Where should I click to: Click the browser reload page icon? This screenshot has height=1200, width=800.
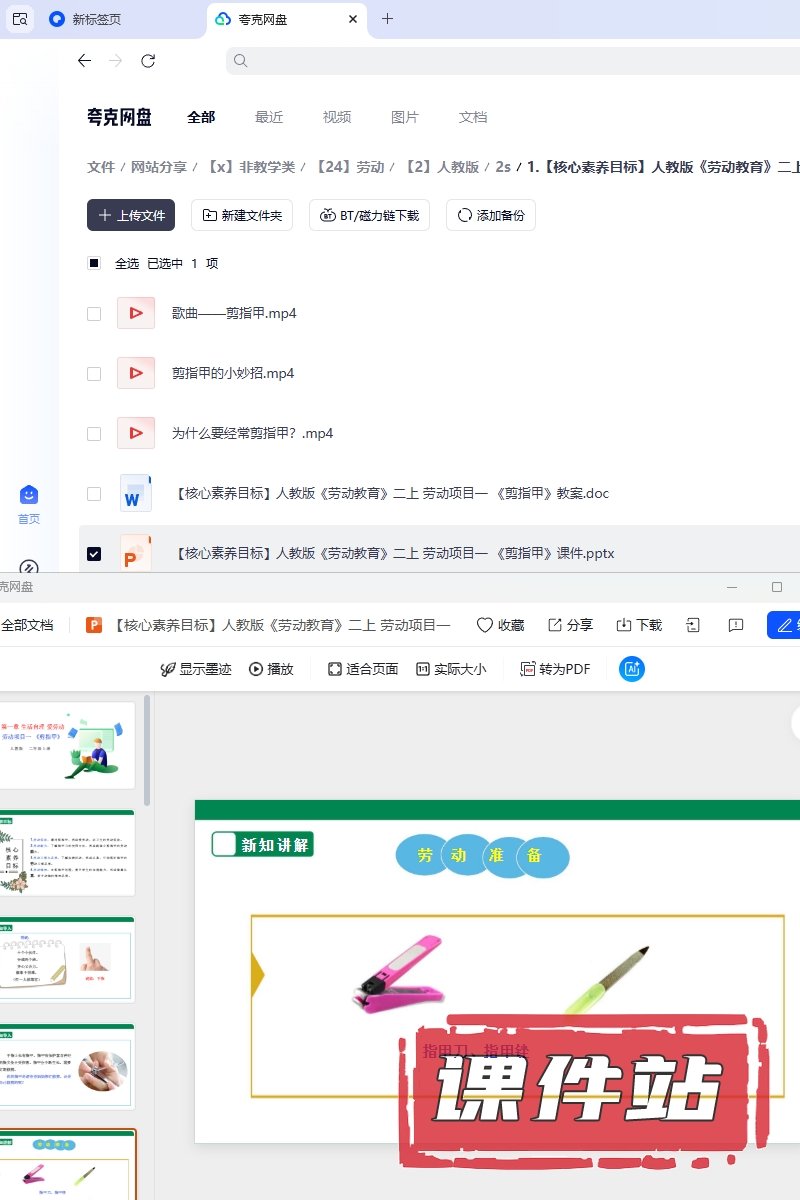[148, 61]
